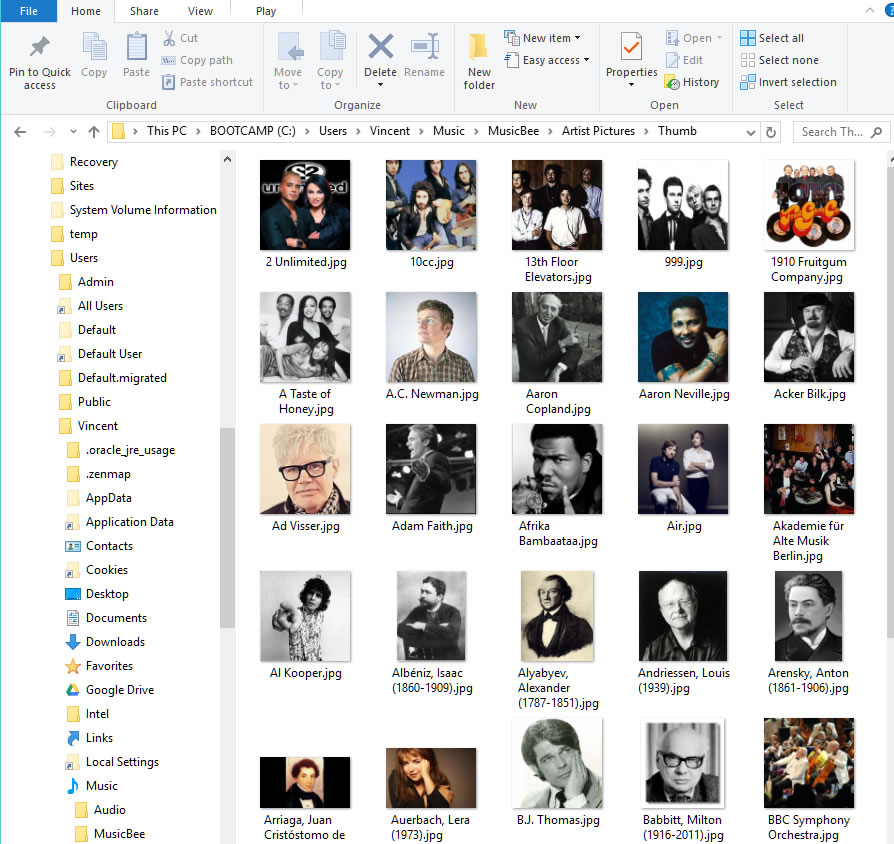Click the History icon in Open group

point(672,83)
